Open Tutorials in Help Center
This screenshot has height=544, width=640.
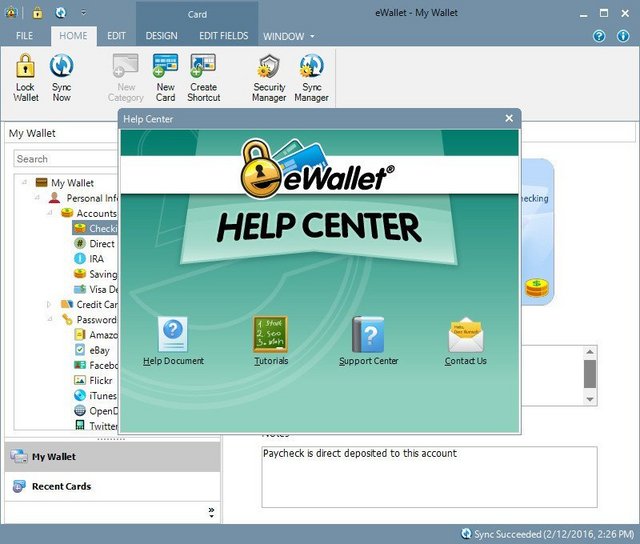point(271,334)
